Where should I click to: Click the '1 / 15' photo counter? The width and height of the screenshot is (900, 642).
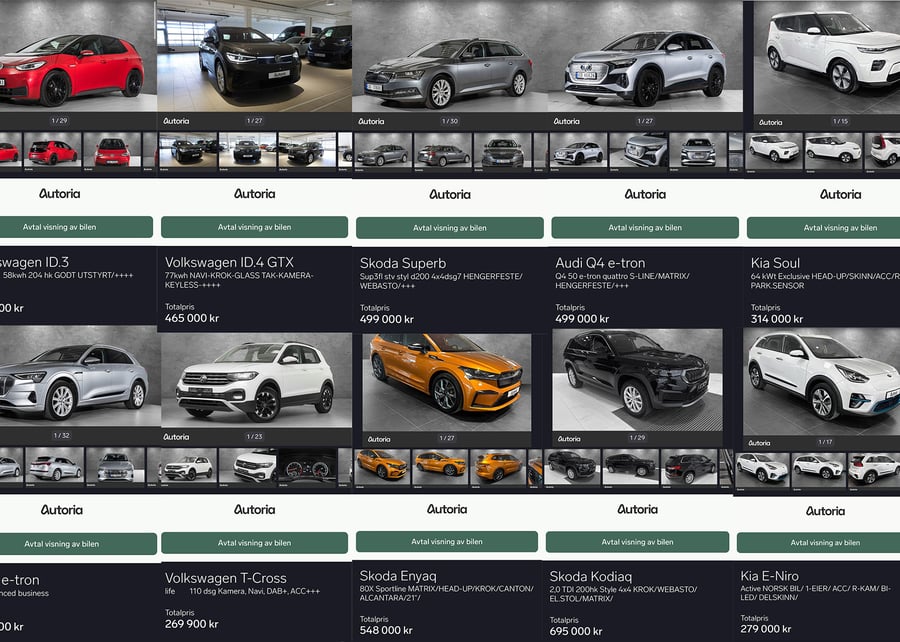[x=840, y=122]
